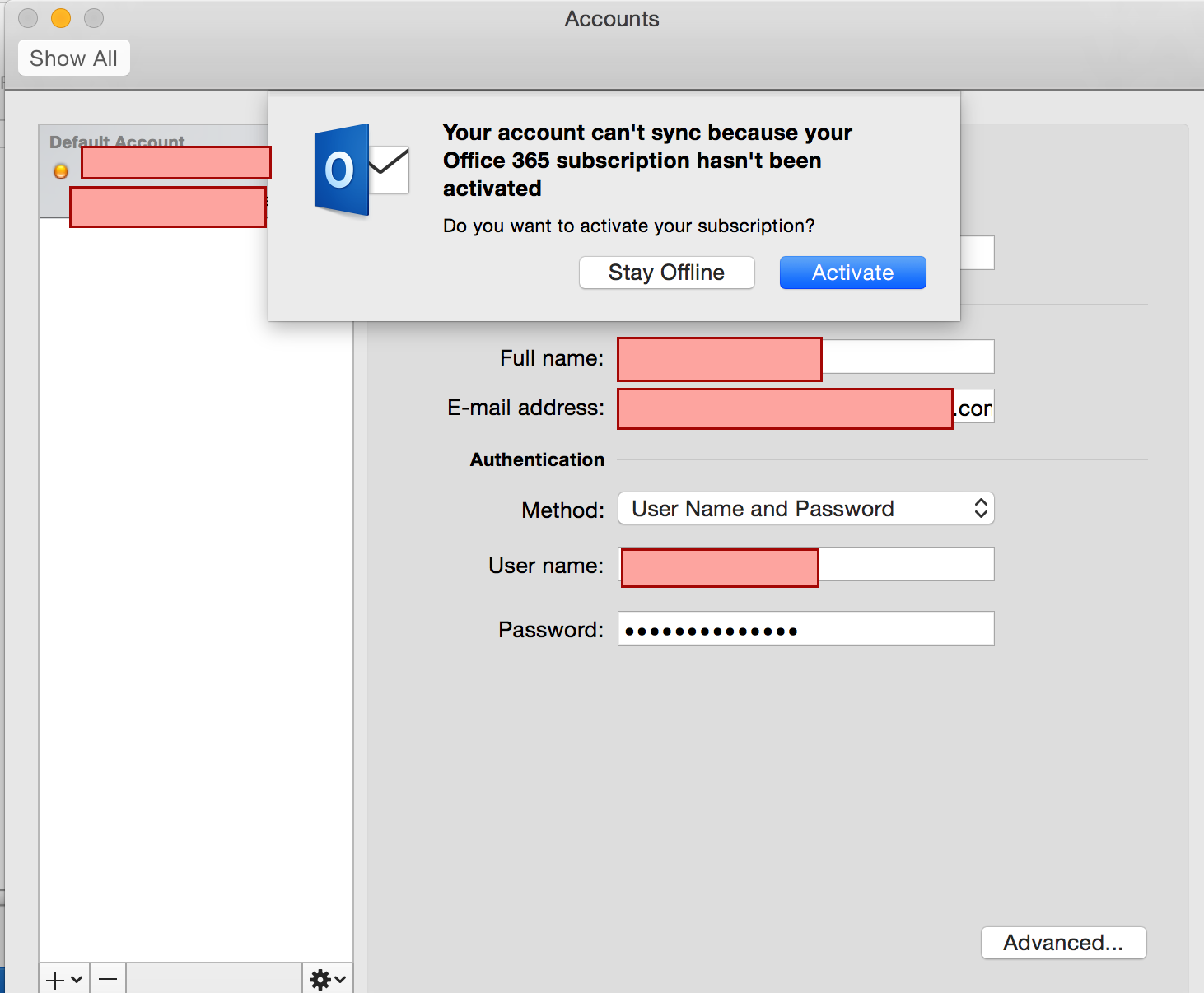Click Show All in the toolbar

pyautogui.click(x=74, y=58)
